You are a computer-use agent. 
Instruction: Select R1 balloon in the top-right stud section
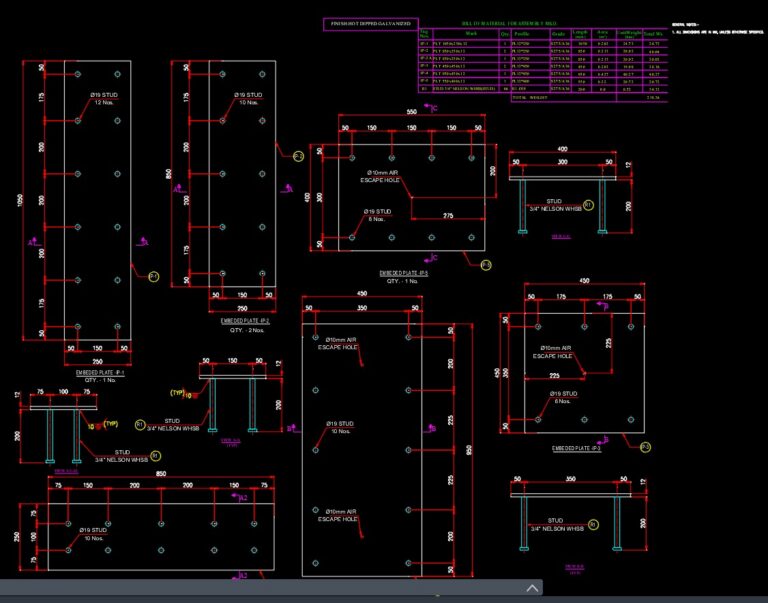588,205
